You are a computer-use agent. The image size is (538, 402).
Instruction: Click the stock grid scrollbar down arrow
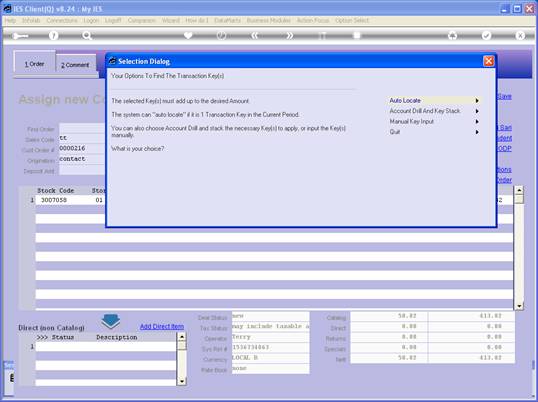pos(519,306)
